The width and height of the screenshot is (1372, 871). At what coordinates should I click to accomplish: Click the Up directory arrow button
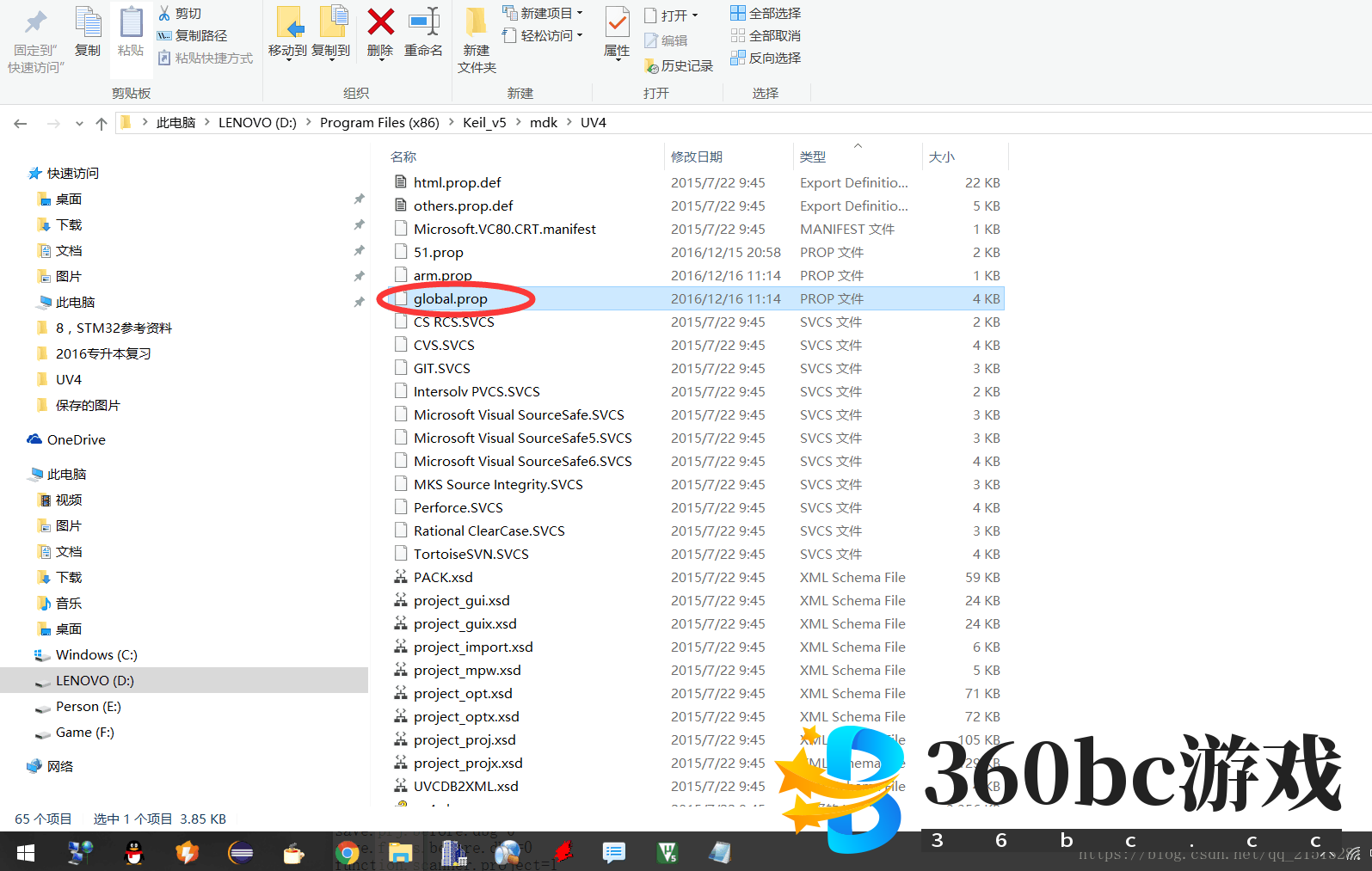[x=102, y=124]
